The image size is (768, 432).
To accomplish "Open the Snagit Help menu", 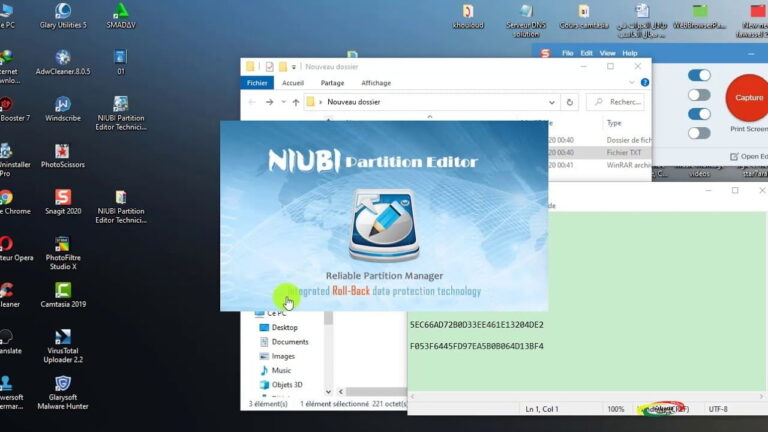I will click(629, 53).
